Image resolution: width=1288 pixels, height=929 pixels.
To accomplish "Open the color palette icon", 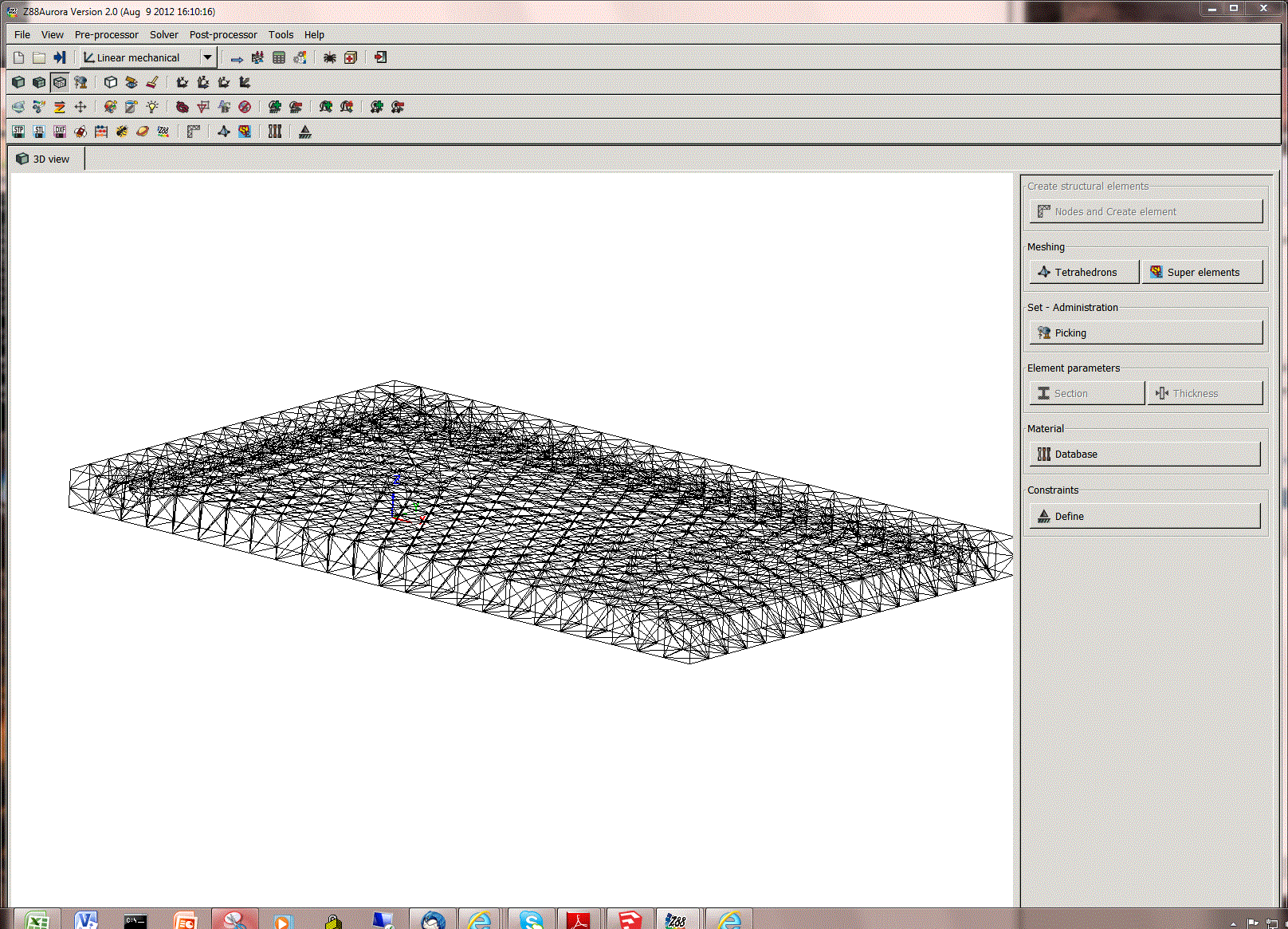I will 111,107.
